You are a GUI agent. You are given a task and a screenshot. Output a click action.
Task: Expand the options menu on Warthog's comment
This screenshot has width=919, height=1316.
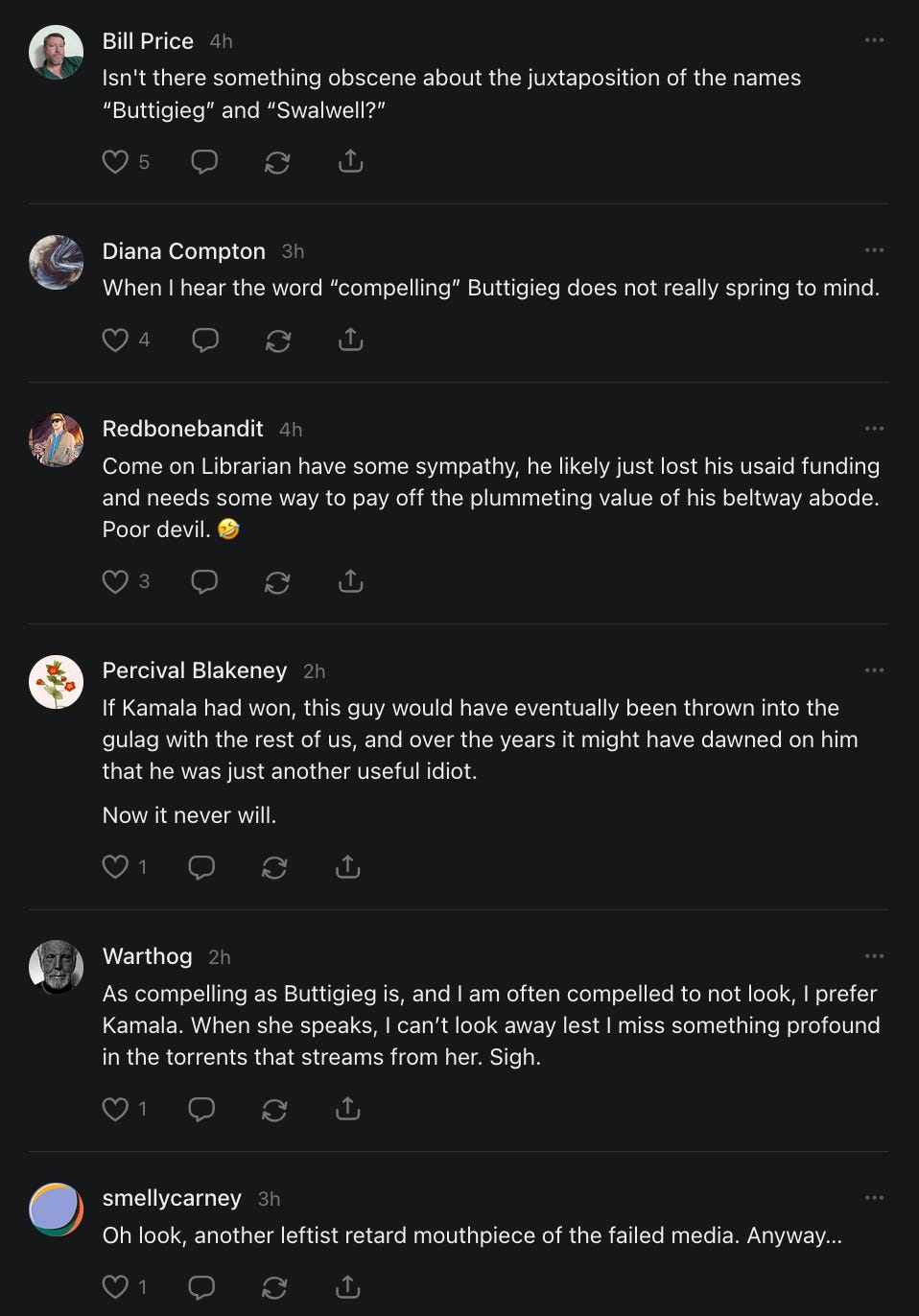[874, 956]
